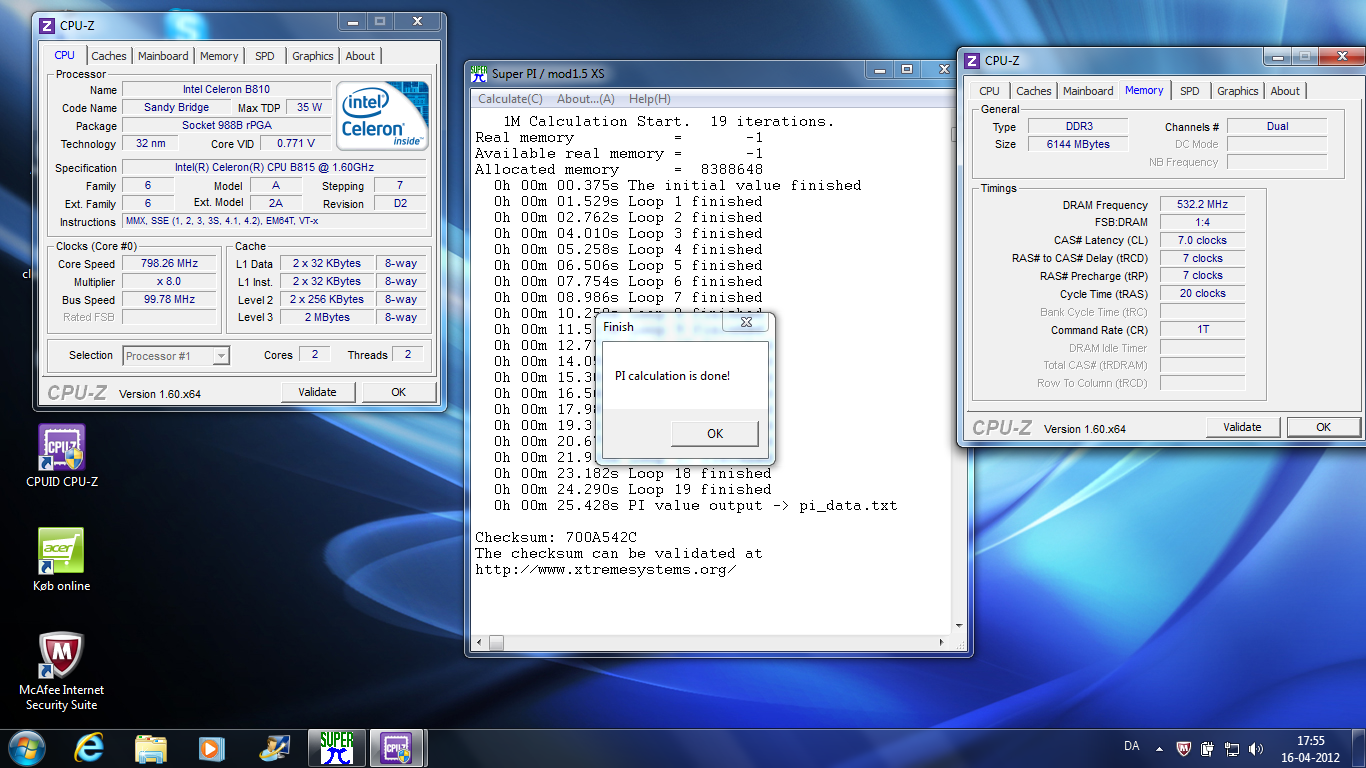This screenshot has height=768, width=1366.
Task: Switch to Super PI taskbar button
Action: coord(337,747)
